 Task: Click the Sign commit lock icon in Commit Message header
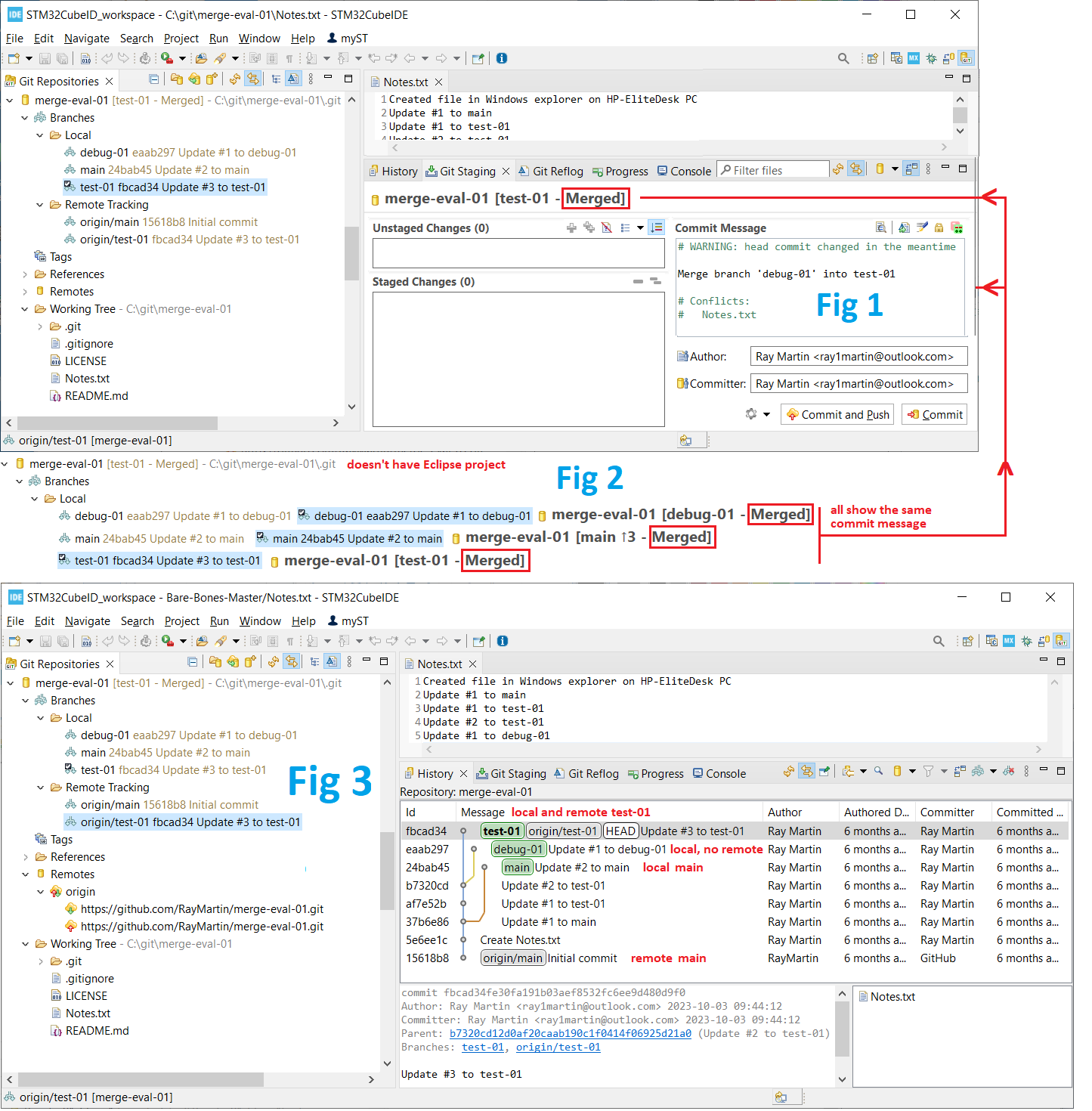(x=939, y=227)
